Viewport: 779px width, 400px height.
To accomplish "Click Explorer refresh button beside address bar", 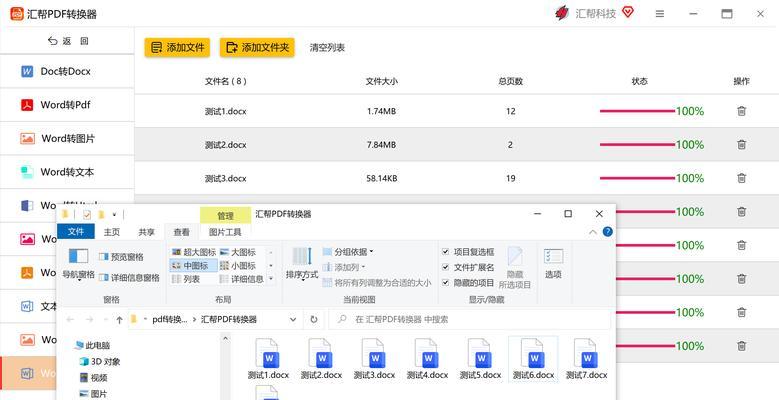I will pyautogui.click(x=314, y=320).
